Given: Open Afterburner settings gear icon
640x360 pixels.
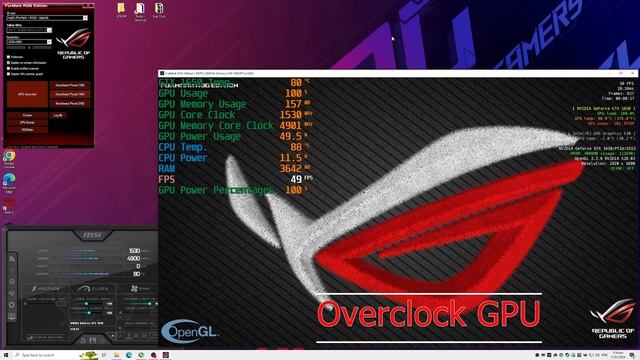Looking at the screenshot, I should coord(12,304).
